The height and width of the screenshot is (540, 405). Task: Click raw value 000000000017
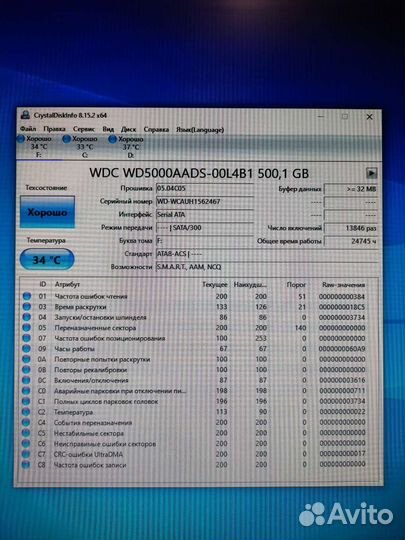342,454
